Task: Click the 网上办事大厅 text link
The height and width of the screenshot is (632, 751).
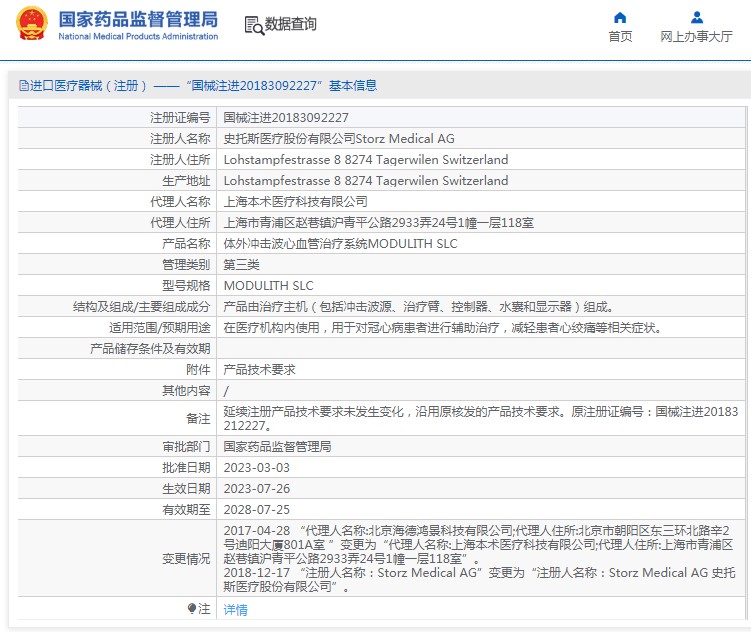Action: coord(696,36)
